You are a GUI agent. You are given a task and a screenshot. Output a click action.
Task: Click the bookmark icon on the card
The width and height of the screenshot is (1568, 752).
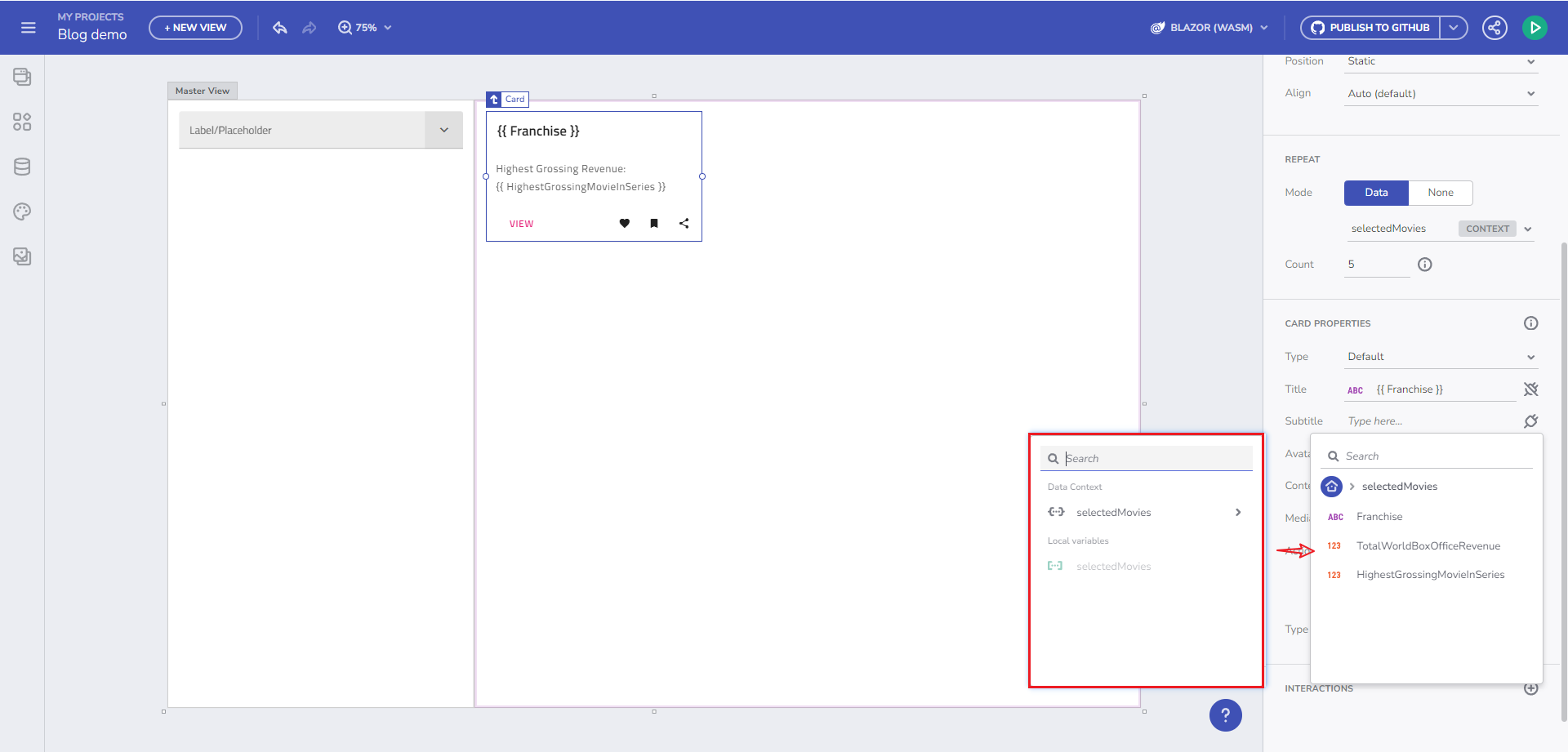click(654, 224)
